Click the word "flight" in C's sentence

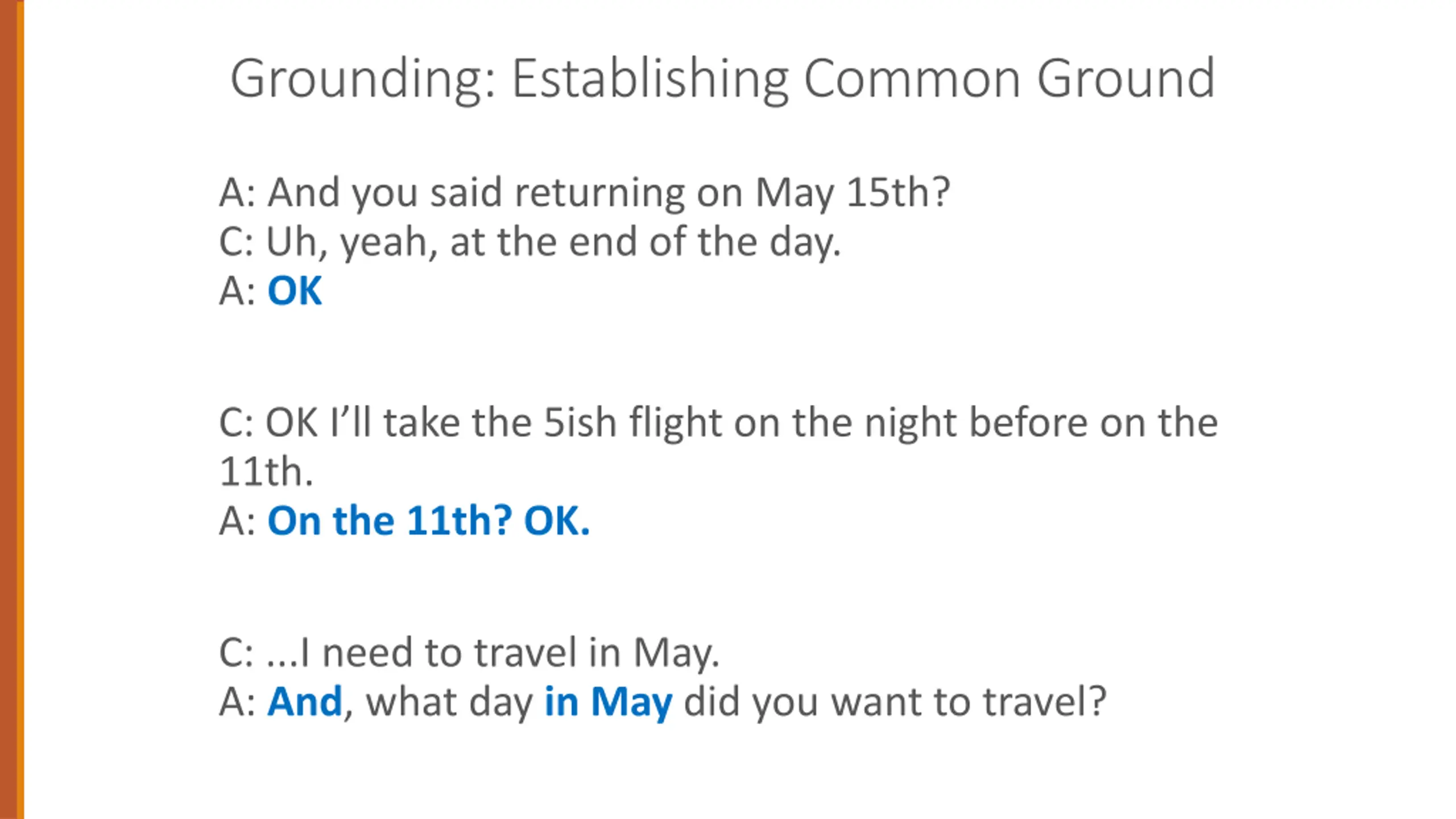[675, 423]
